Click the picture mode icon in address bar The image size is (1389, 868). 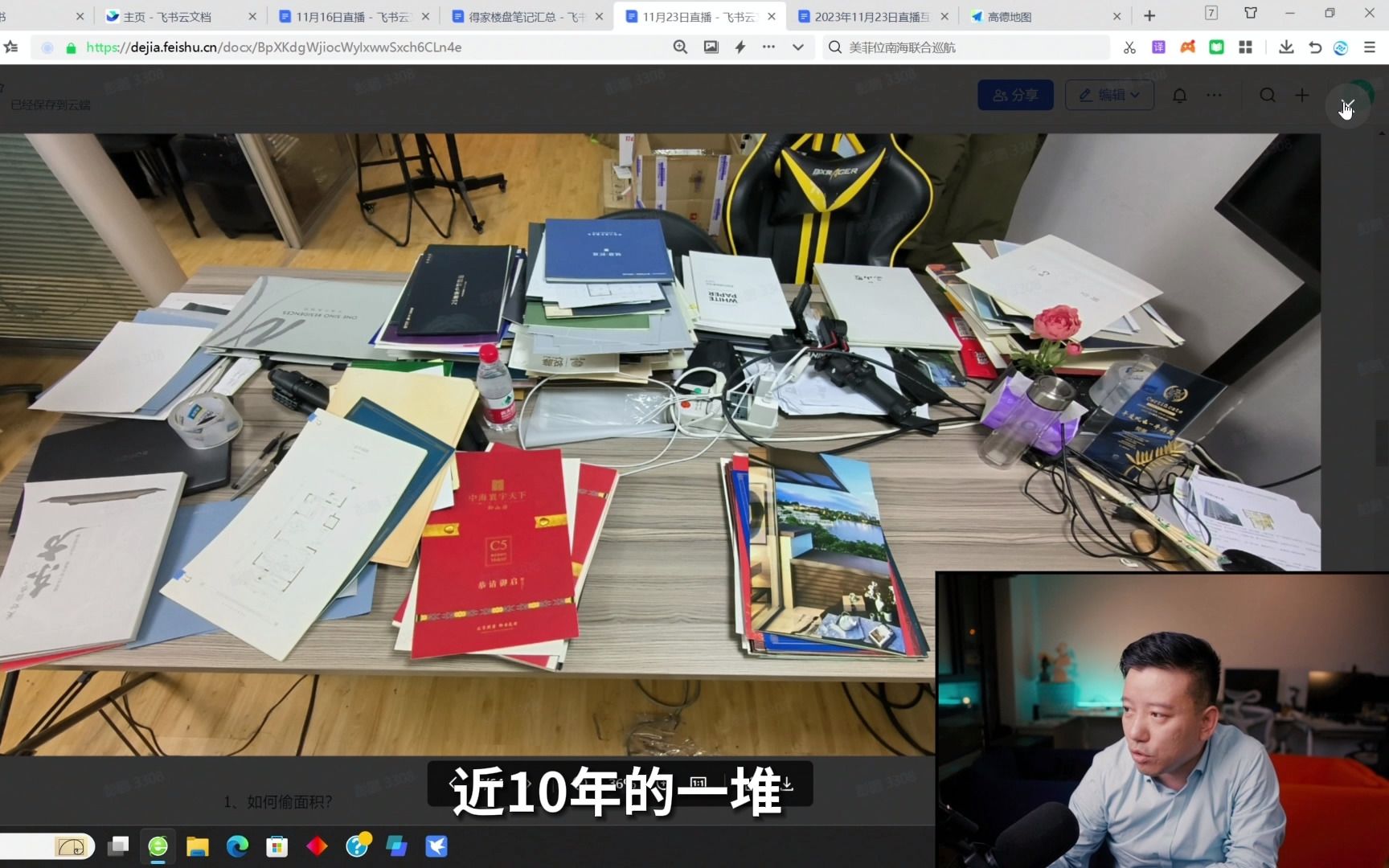pyautogui.click(x=711, y=47)
